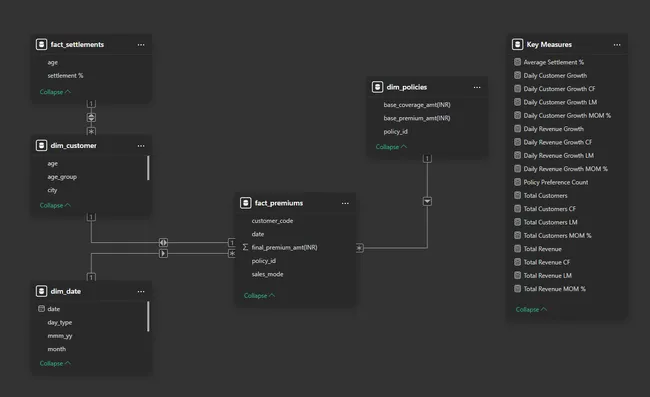Select Daily Revenue Growth LM measure
This screenshot has width=650, height=397.
click(558, 155)
